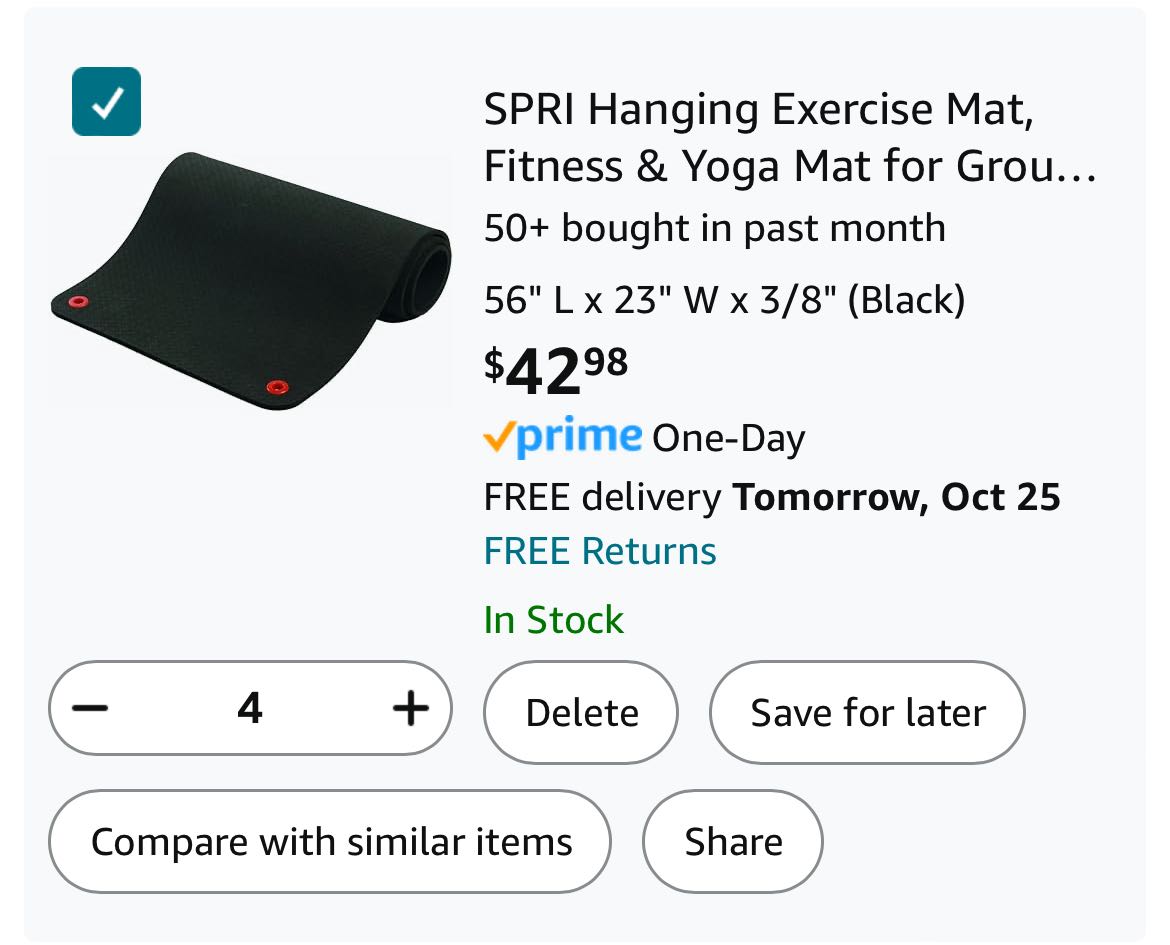Follow the FREE Returns link
This screenshot has height=945, width=1170.
tap(600, 551)
